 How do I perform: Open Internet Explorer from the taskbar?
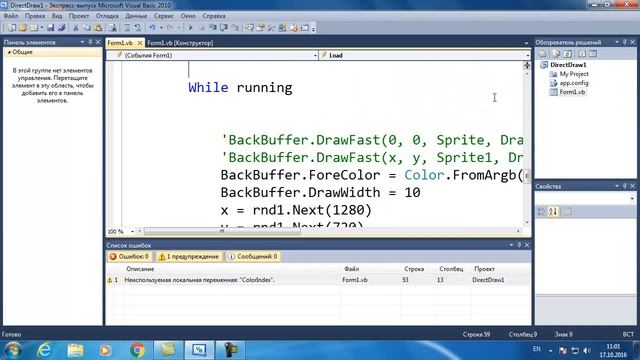44,350
